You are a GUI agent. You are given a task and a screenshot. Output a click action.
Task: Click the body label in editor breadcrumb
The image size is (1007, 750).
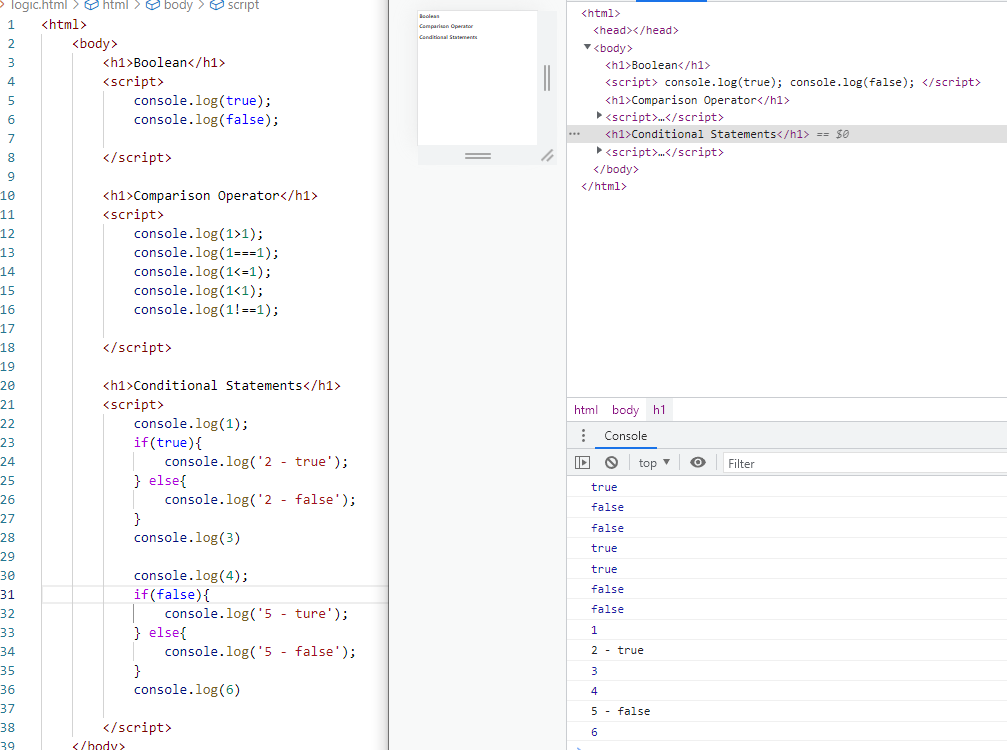point(178,5)
